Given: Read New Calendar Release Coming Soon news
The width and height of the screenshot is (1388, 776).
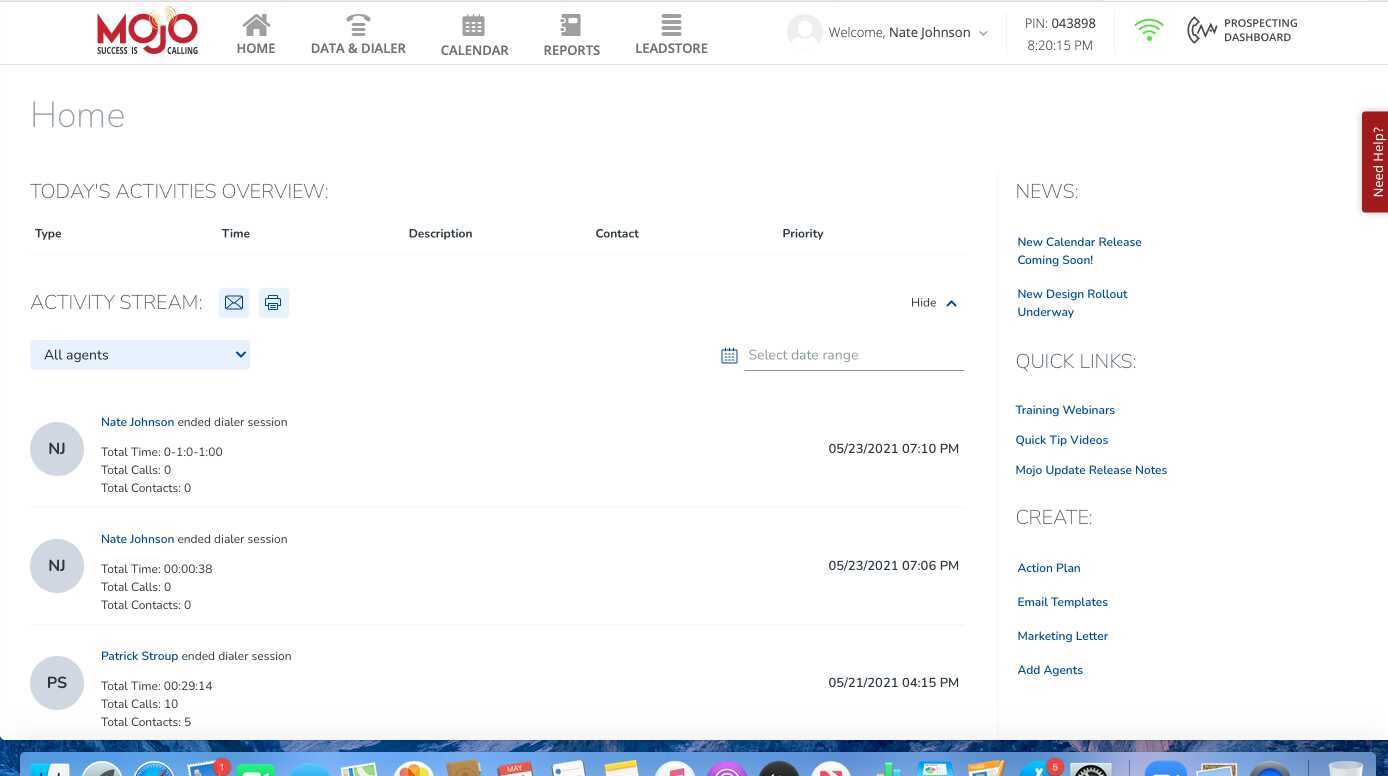Looking at the screenshot, I should [1079, 251].
